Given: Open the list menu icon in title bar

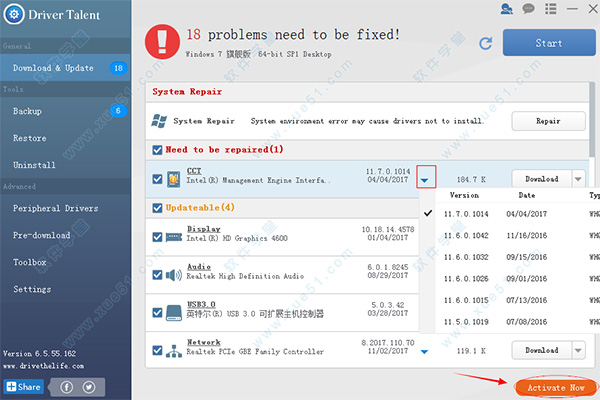Looking at the screenshot, I should (x=550, y=9).
